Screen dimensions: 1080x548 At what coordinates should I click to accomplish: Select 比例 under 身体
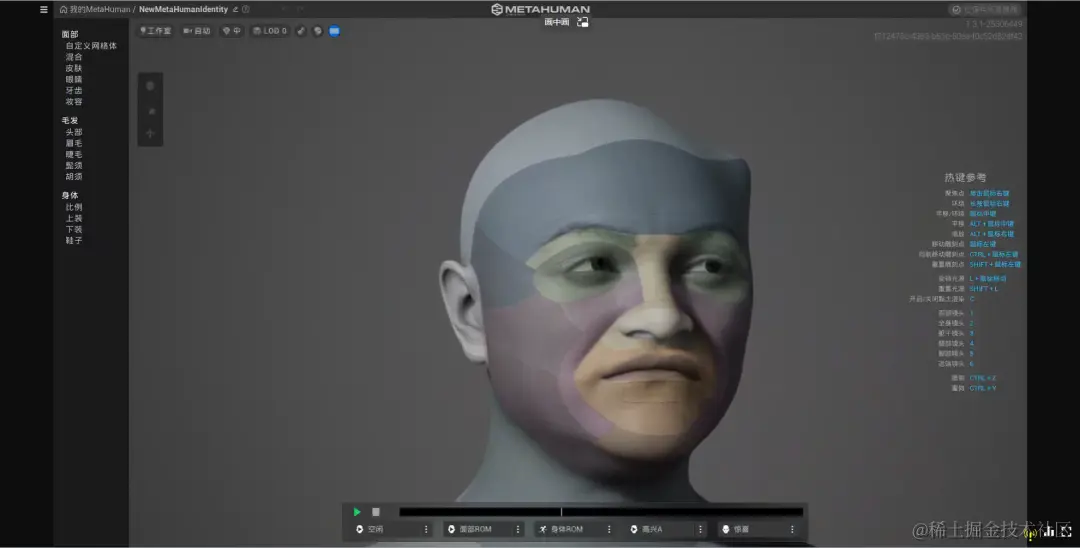click(74, 207)
